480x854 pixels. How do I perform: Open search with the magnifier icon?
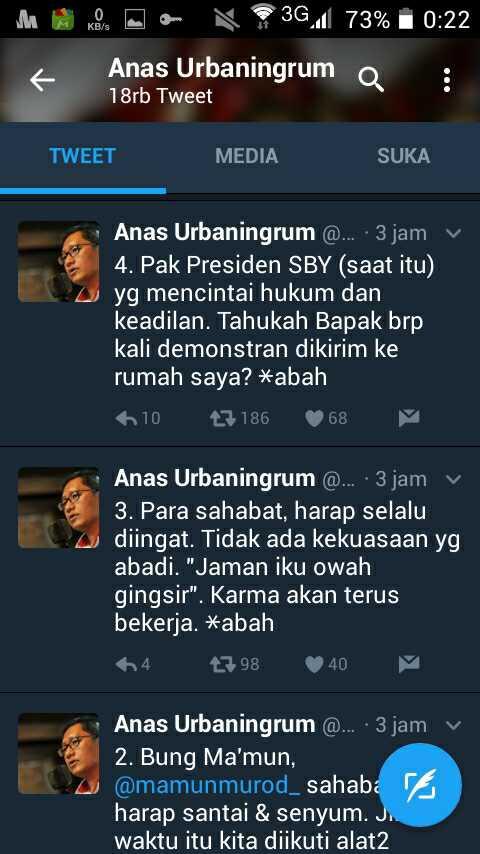click(x=371, y=81)
